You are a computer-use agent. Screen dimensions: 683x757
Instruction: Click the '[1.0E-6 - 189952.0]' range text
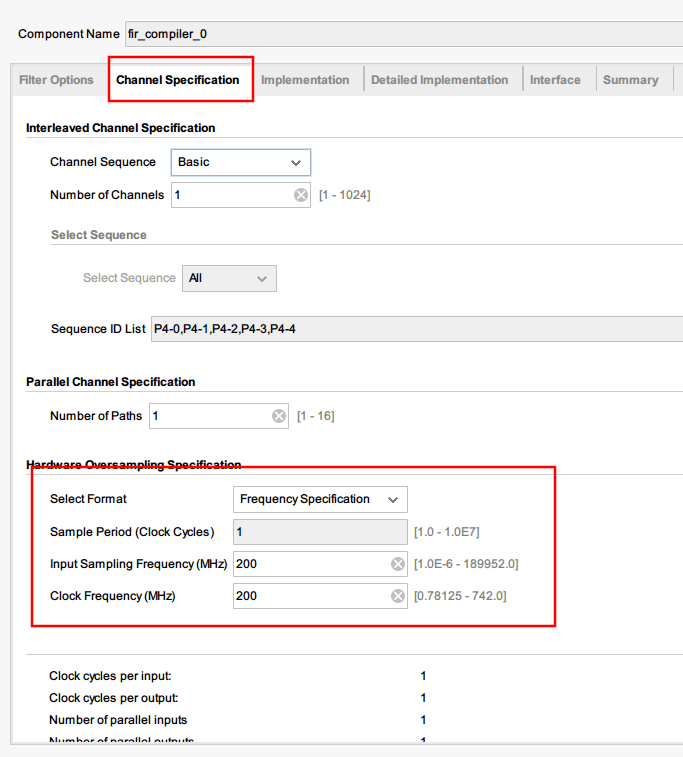pyautogui.click(x=466, y=564)
